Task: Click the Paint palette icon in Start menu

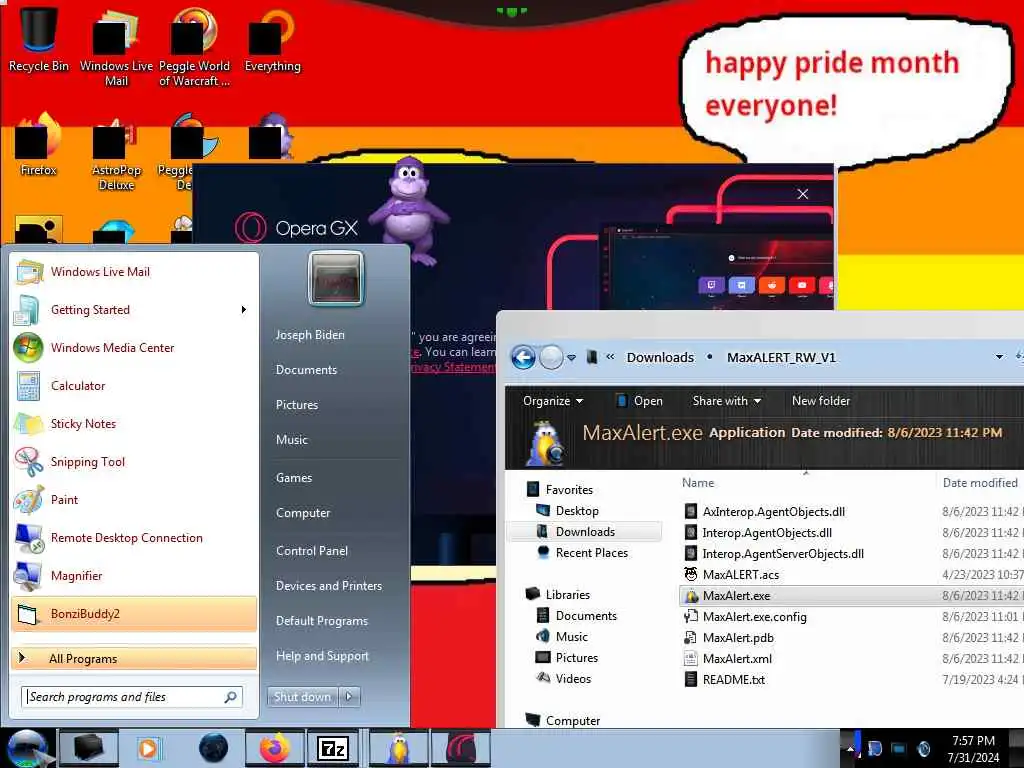Action: 29,500
